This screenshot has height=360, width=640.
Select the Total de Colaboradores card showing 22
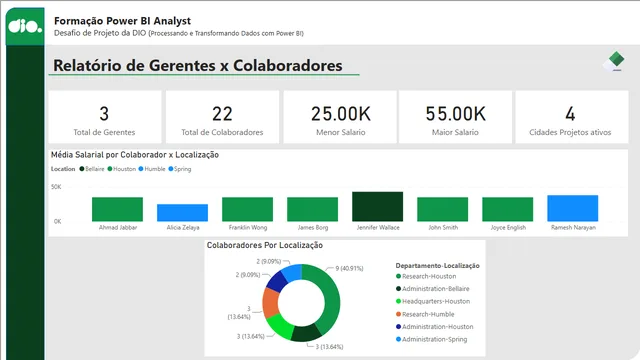coord(222,117)
